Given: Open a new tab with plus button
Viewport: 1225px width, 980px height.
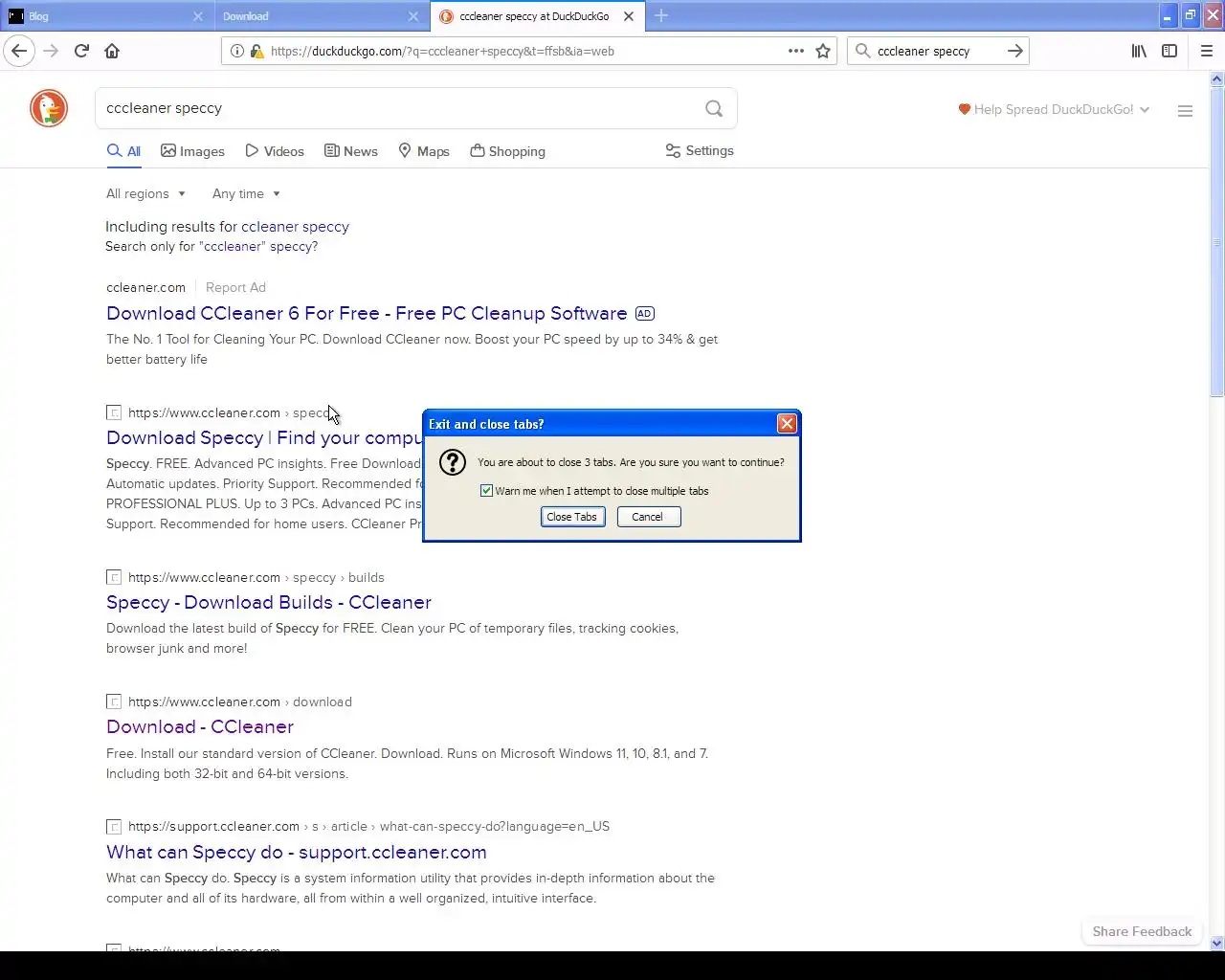Looking at the screenshot, I should click(661, 15).
